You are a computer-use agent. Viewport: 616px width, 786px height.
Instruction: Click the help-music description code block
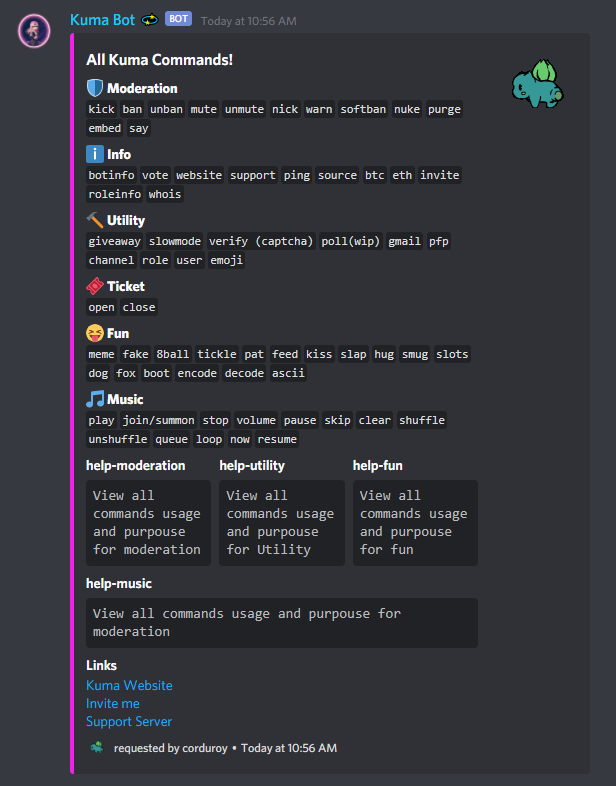[x=281, y=622]
